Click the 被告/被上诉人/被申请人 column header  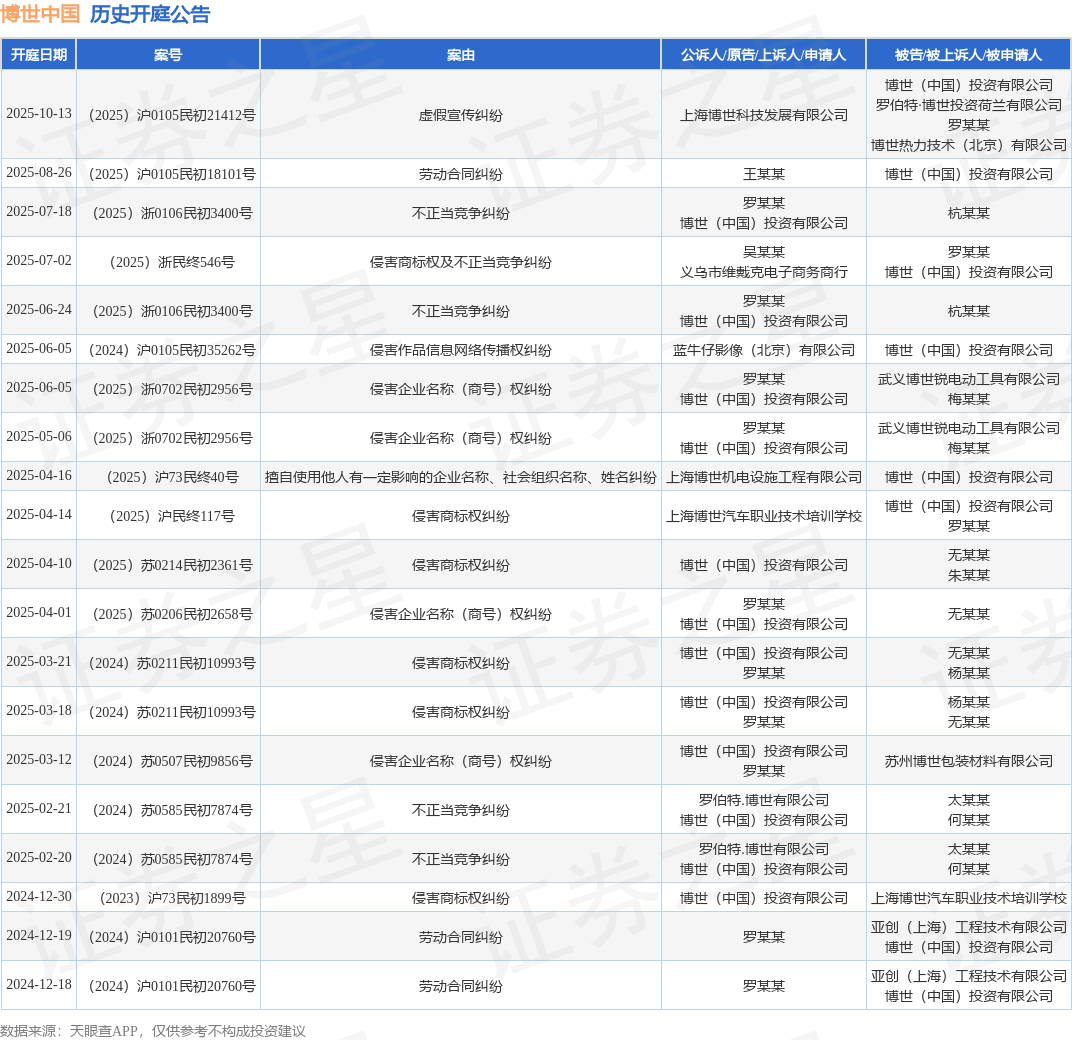tap(968, 55)
